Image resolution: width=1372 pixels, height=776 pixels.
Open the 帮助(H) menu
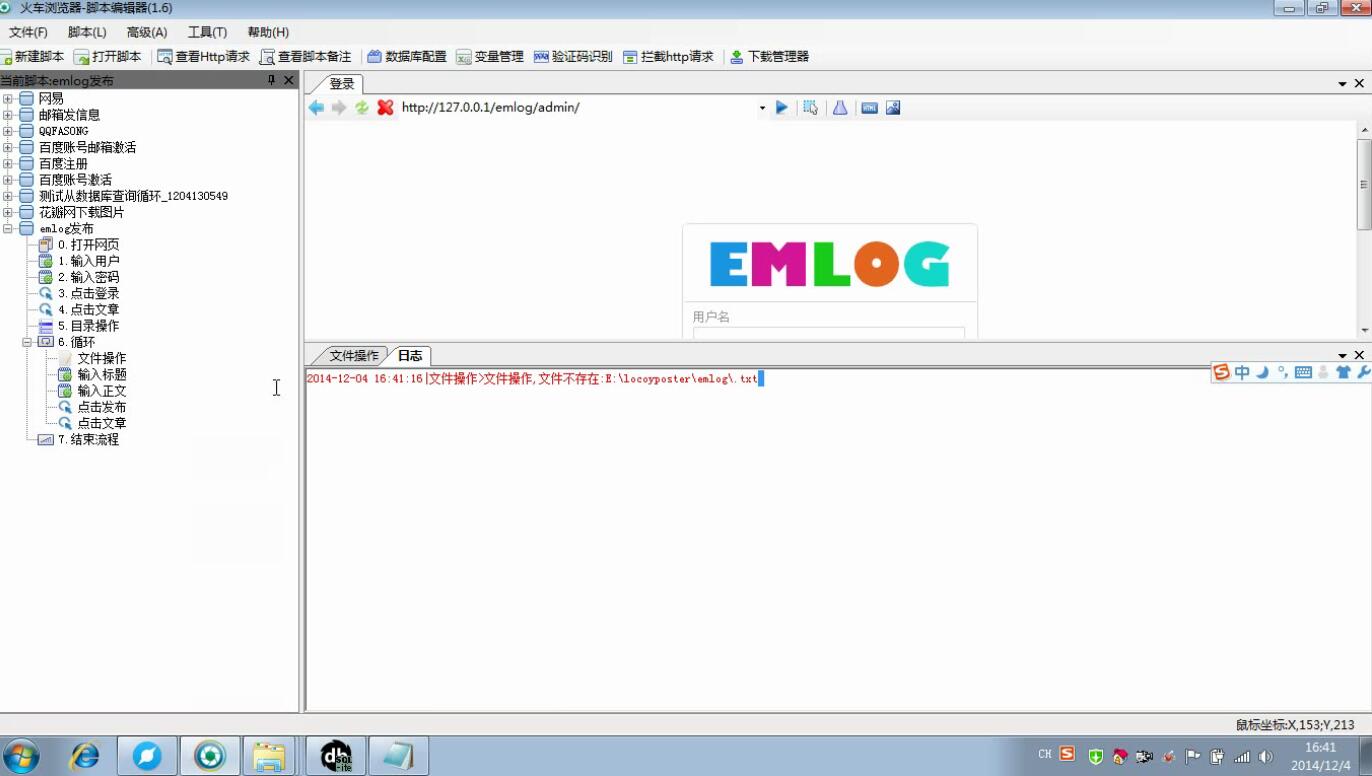[268, 32]
